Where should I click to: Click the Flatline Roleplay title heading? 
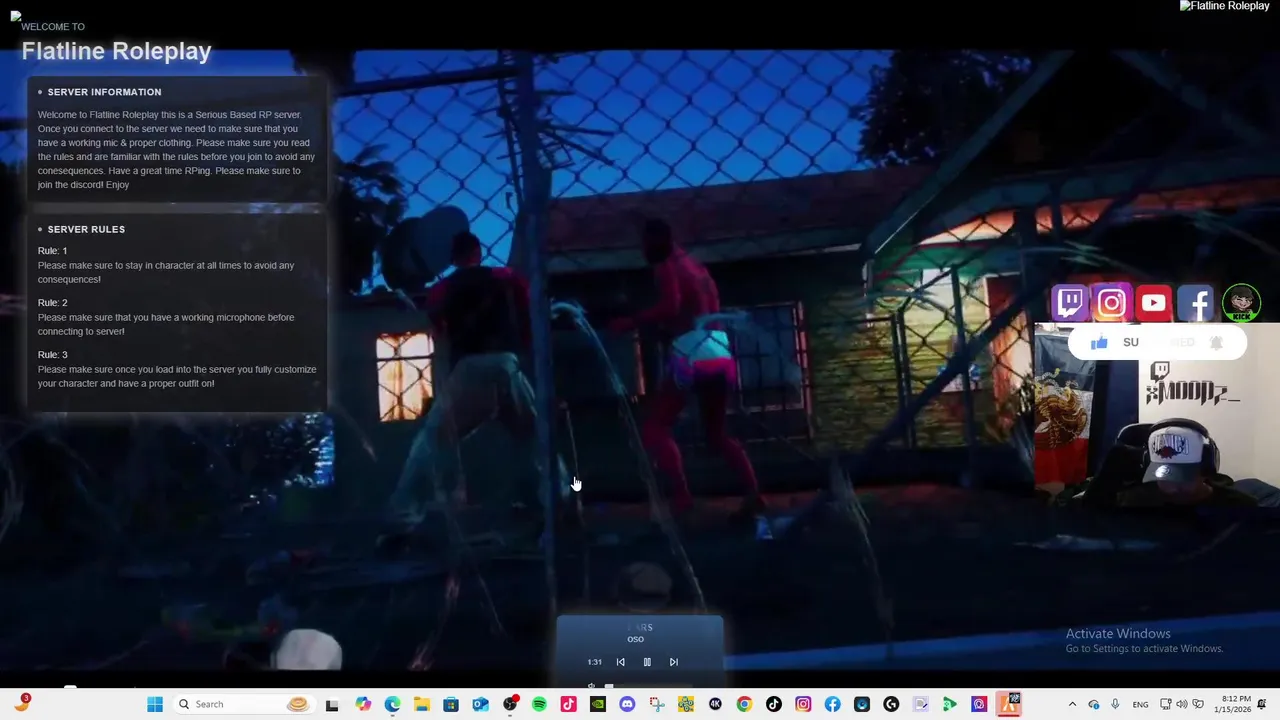[x=116, y=51]
